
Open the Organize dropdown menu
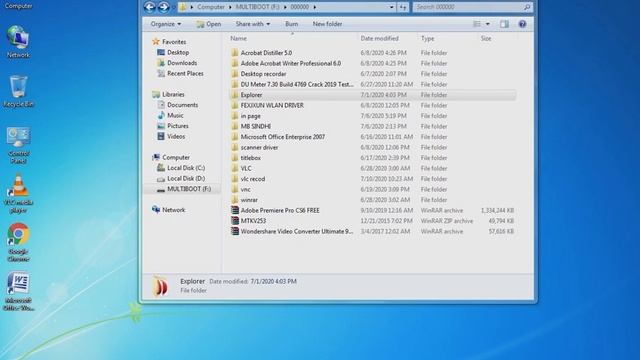pyautogui.click(x=166, y=24)
